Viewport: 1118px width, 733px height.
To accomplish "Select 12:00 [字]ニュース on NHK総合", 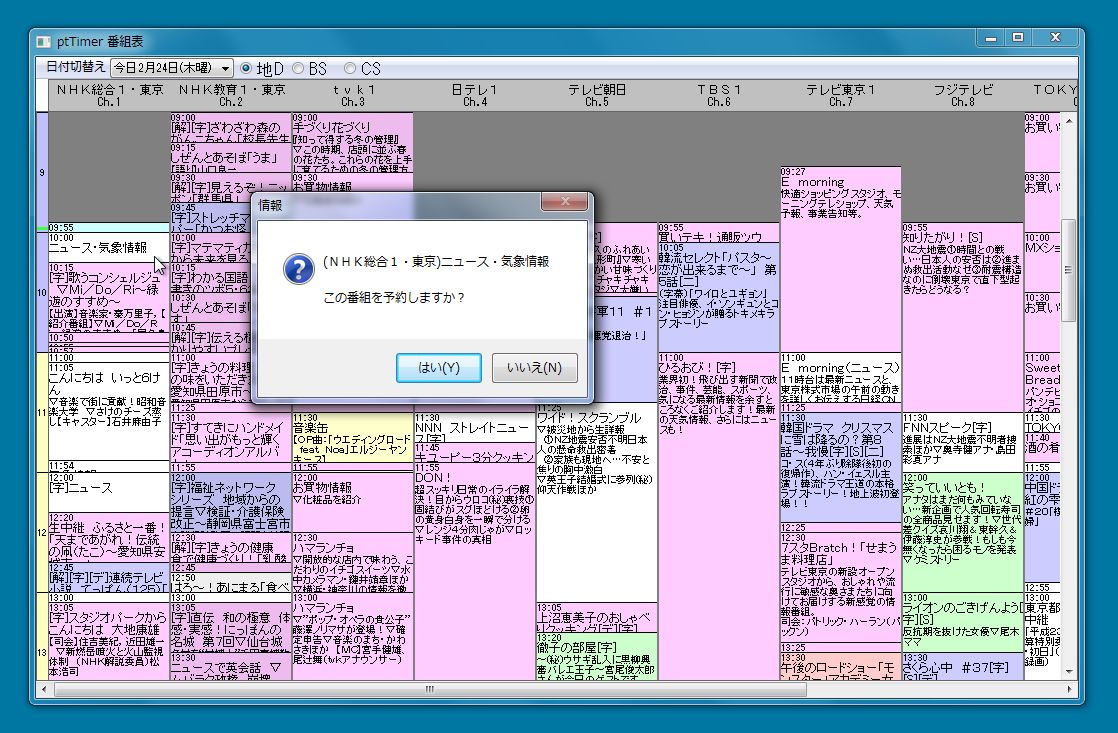I will pos(108,492).
